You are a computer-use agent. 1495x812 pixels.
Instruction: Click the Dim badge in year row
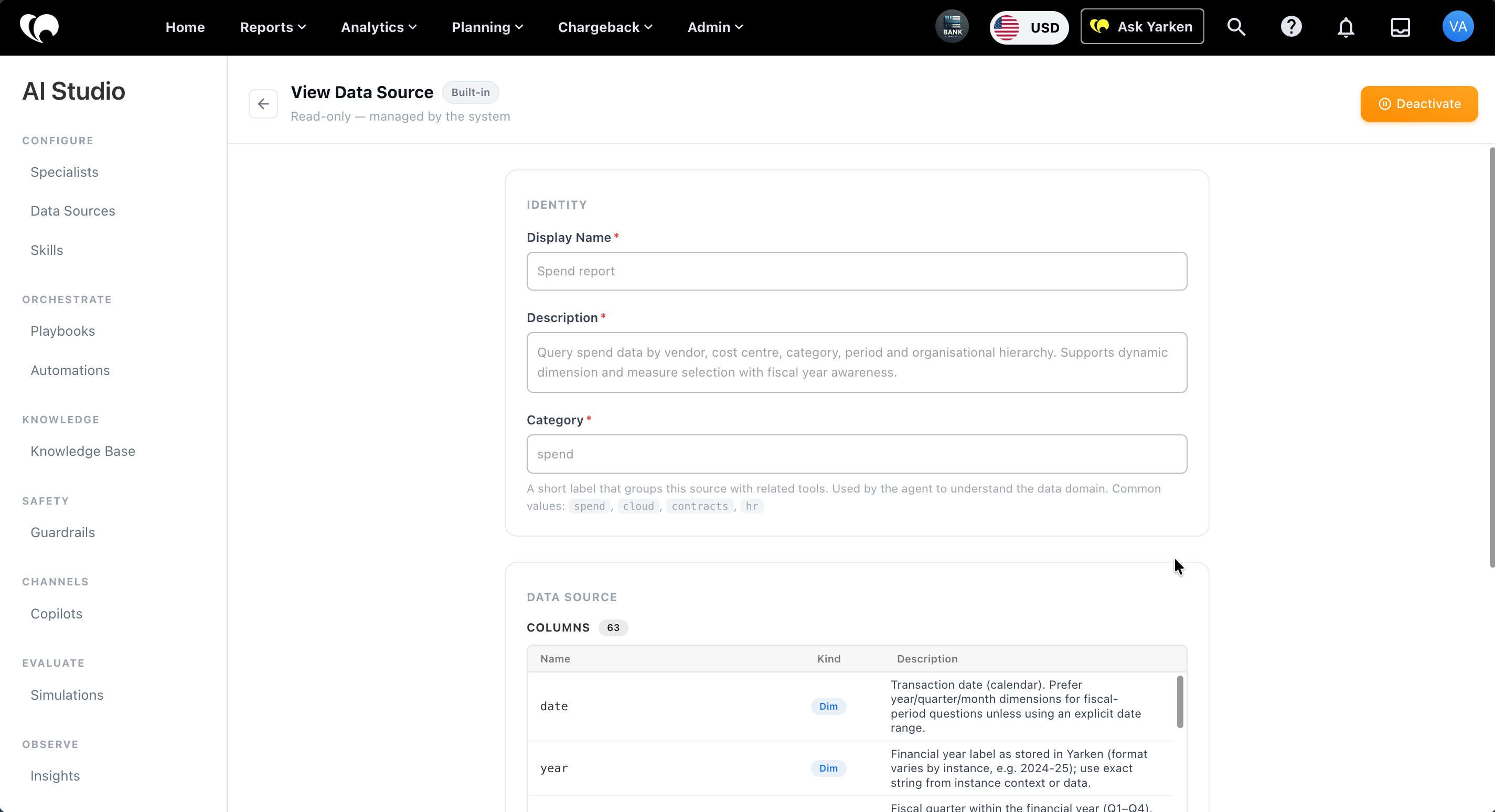(828, 768)
